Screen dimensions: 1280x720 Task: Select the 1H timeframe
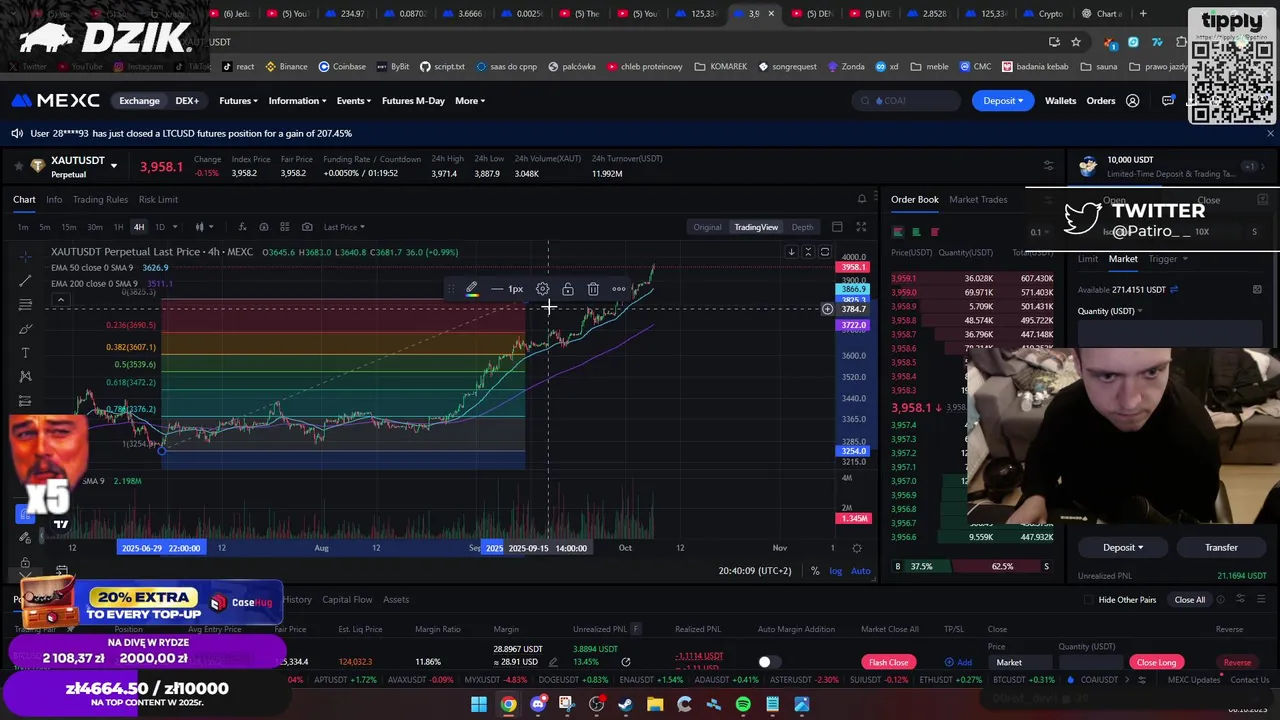pos(118,227)
